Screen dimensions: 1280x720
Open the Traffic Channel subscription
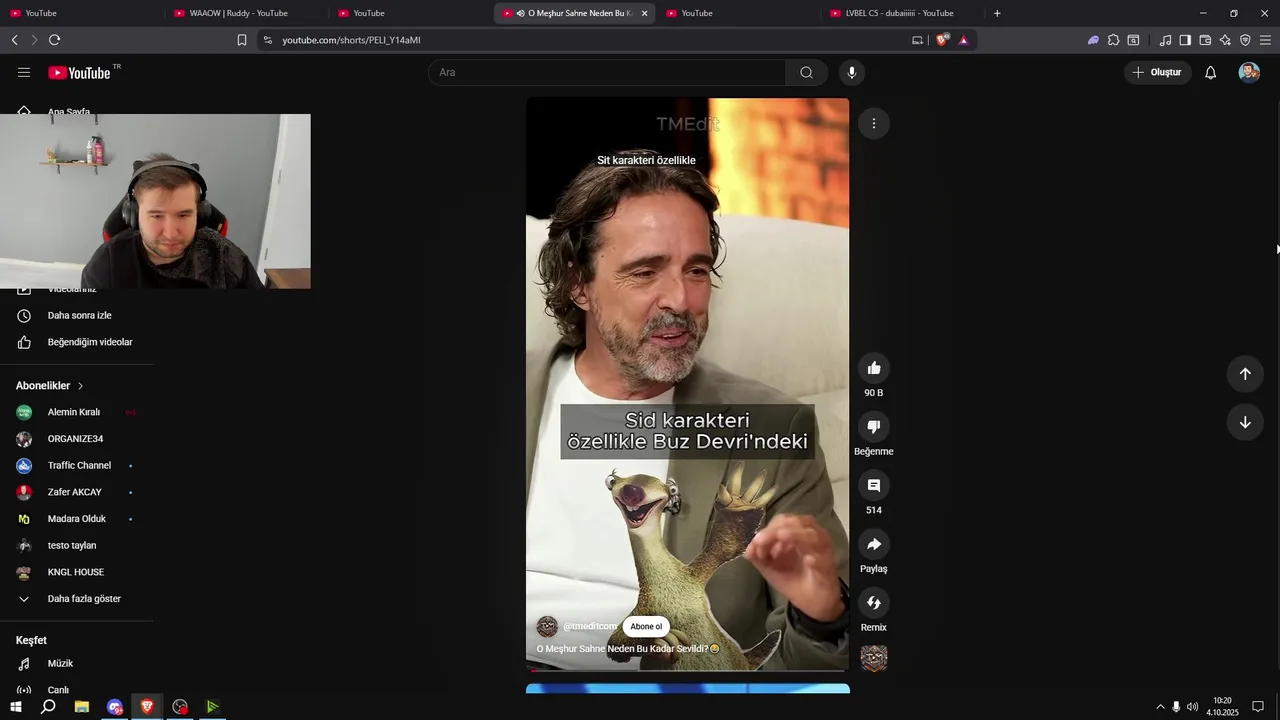point(77,466)
